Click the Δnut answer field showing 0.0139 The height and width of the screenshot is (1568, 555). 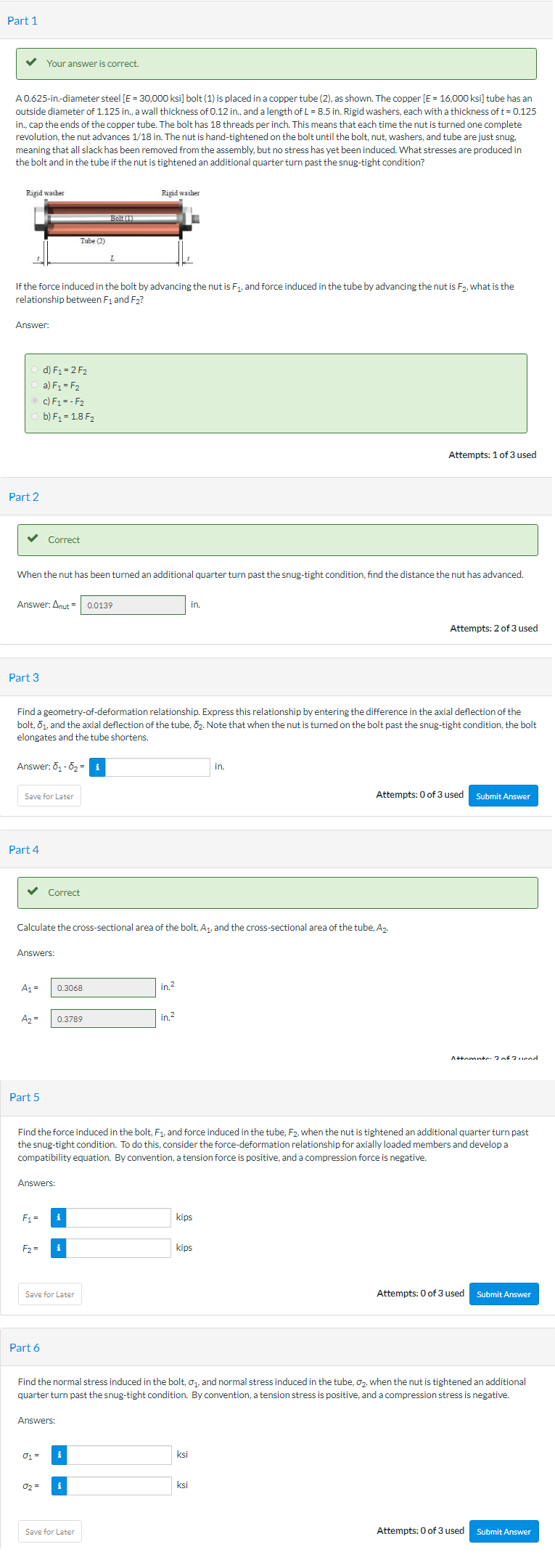(133, 604)
